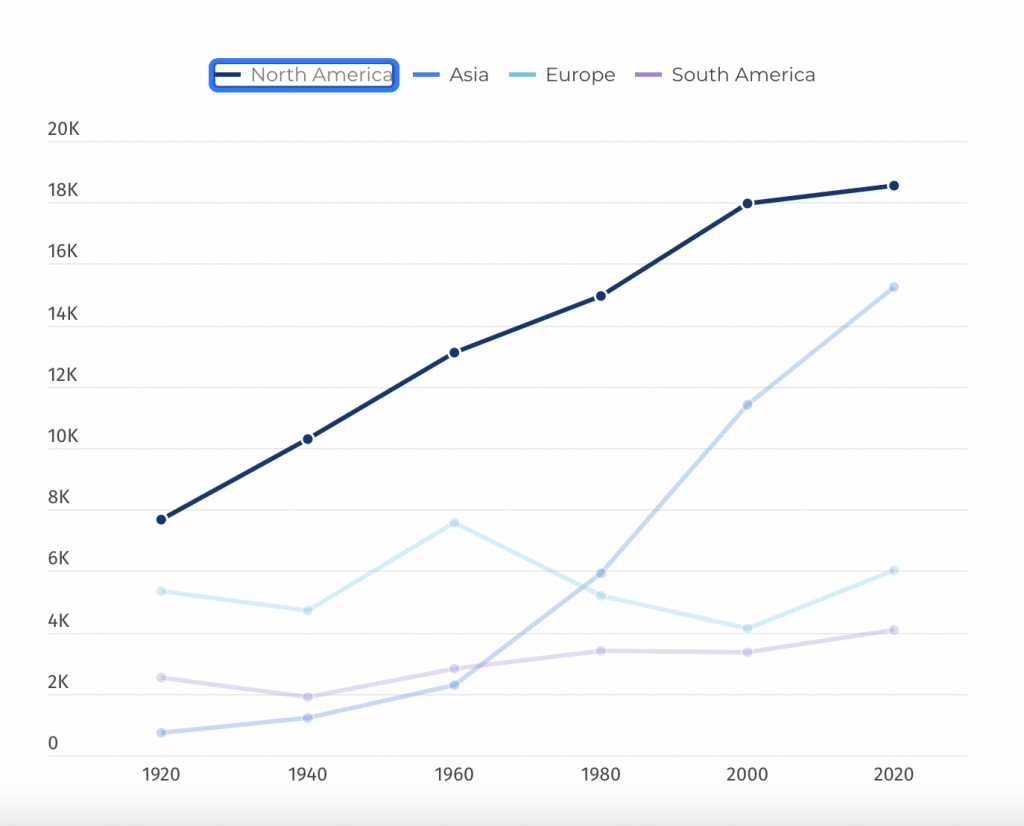Select the North America data point at 1920
Viewport: 1024px width, 826px height.
tap(161, 519)
